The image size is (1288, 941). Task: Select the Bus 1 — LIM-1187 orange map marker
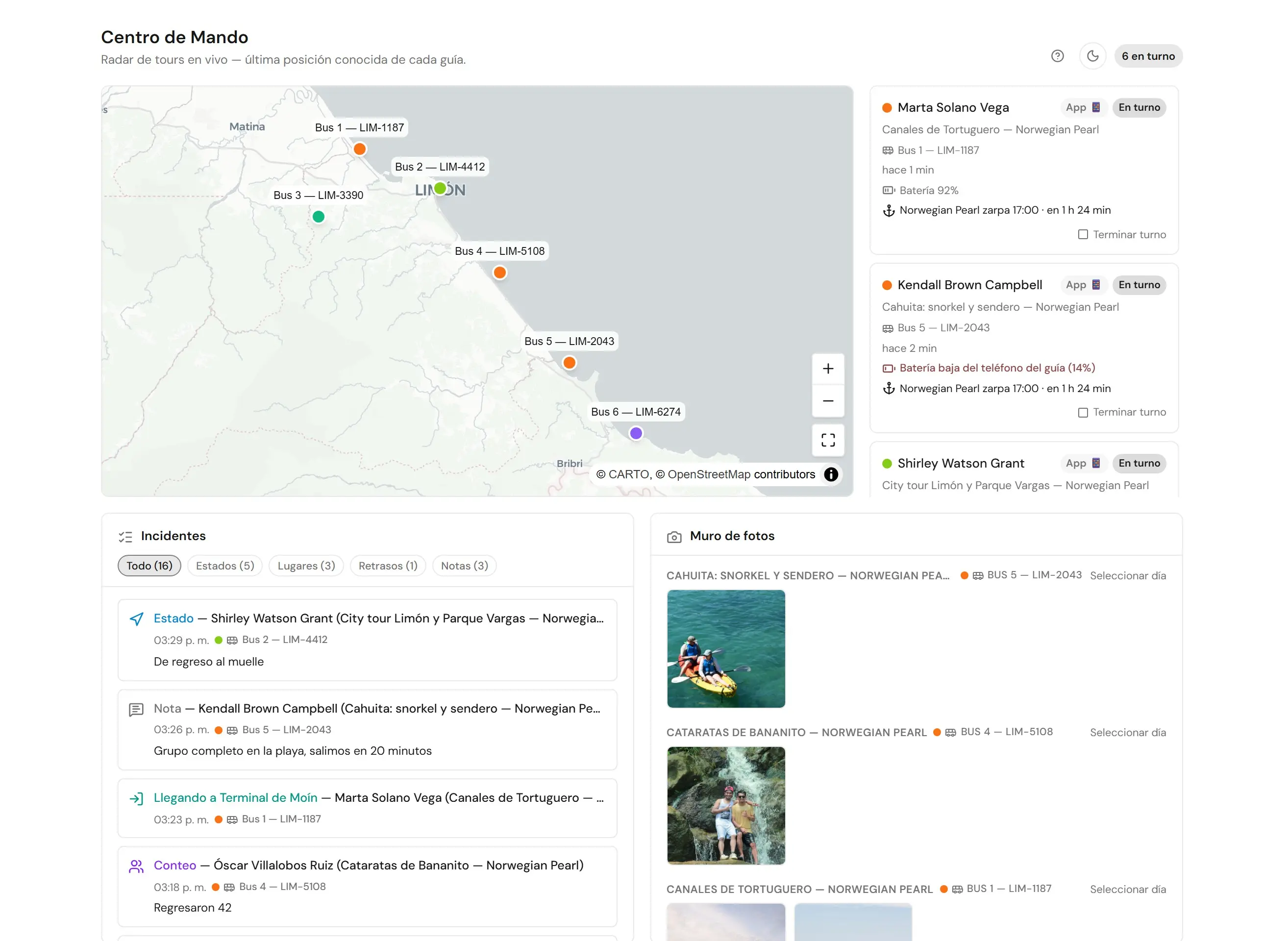[359, 149]
